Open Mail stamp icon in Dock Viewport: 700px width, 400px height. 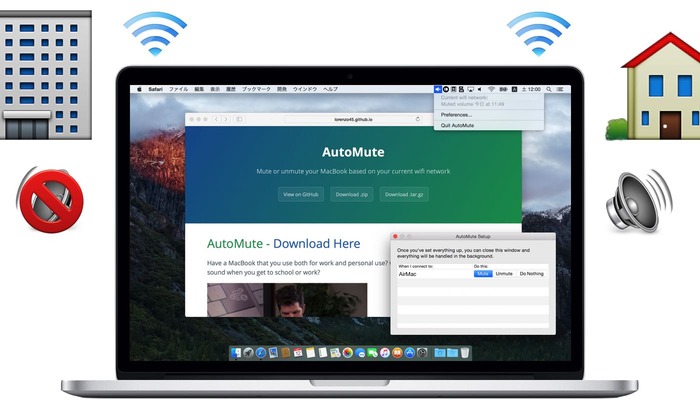pyautogui.click(x=273, y=353)
